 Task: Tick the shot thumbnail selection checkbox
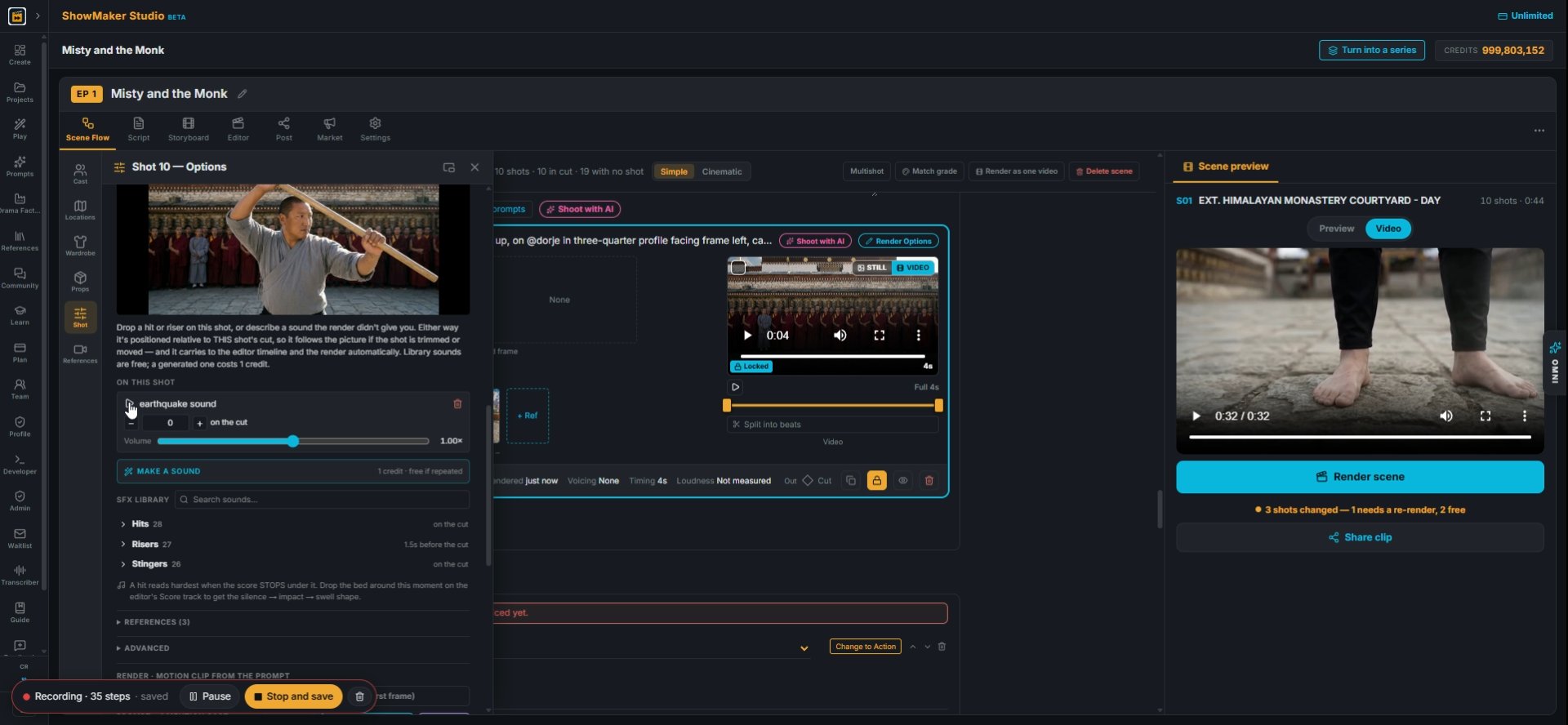point(737,268)
